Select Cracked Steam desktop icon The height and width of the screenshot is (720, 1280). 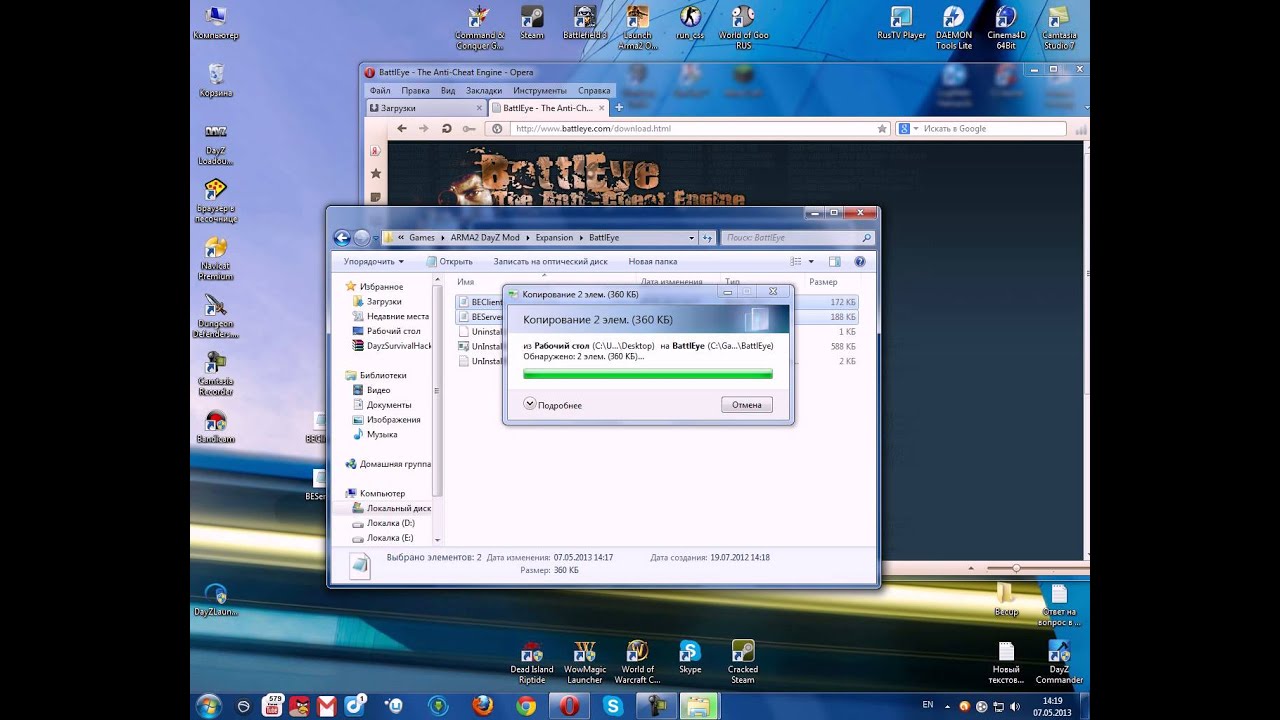[x=743, y=662]
